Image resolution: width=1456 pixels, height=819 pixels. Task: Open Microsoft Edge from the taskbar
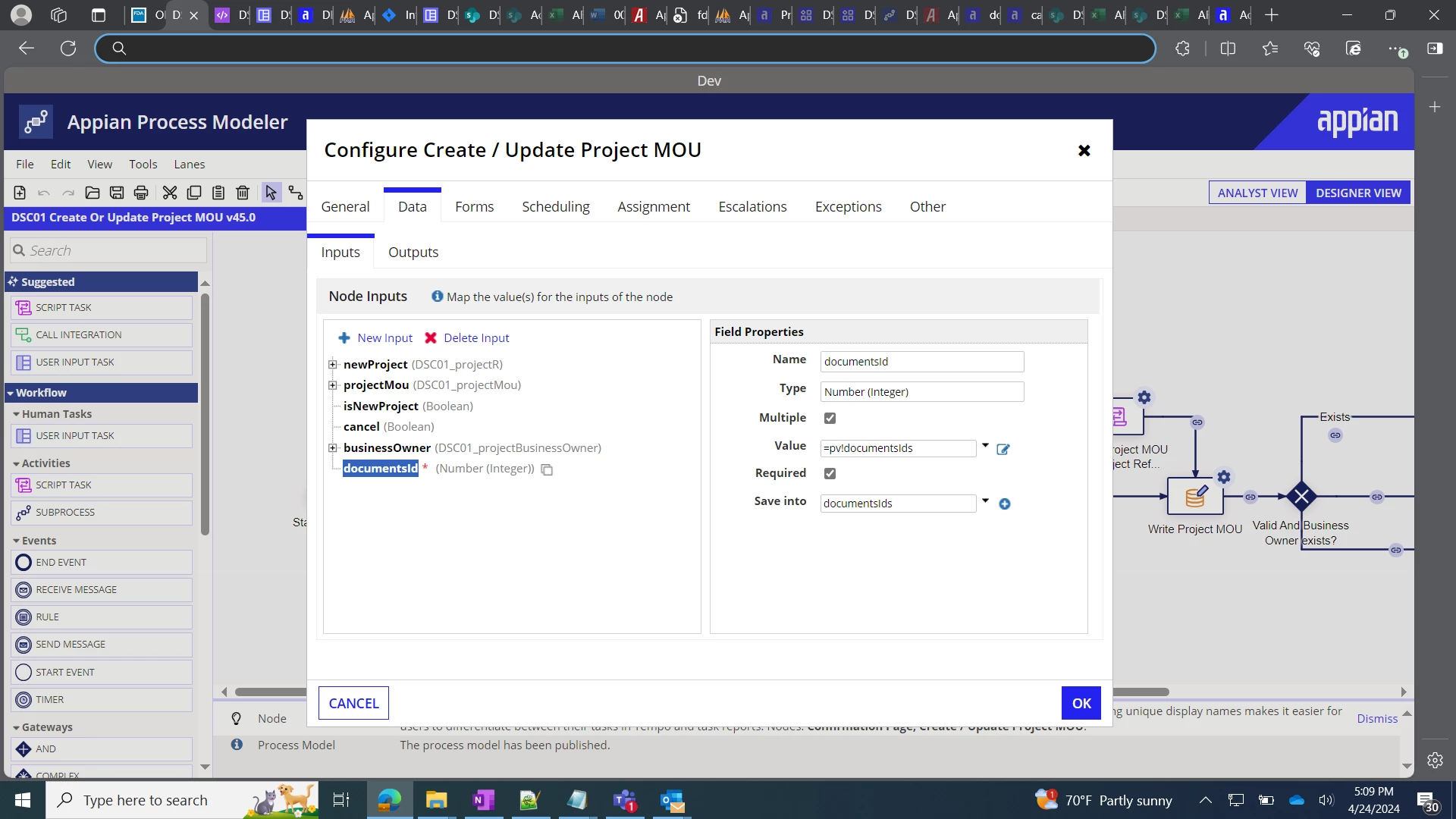[x=389, y=800]
